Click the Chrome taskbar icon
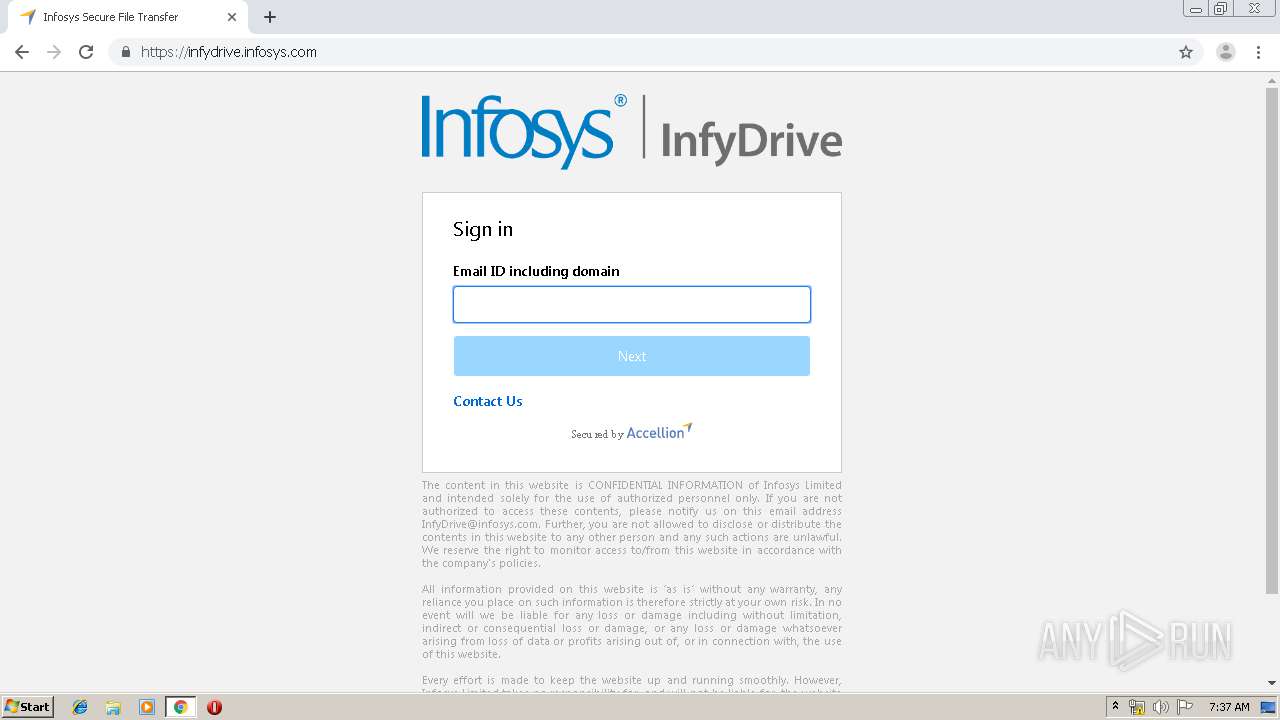The height and width of the screenshot is (720, 1280). pyautogui.click(x=180, y=707)
